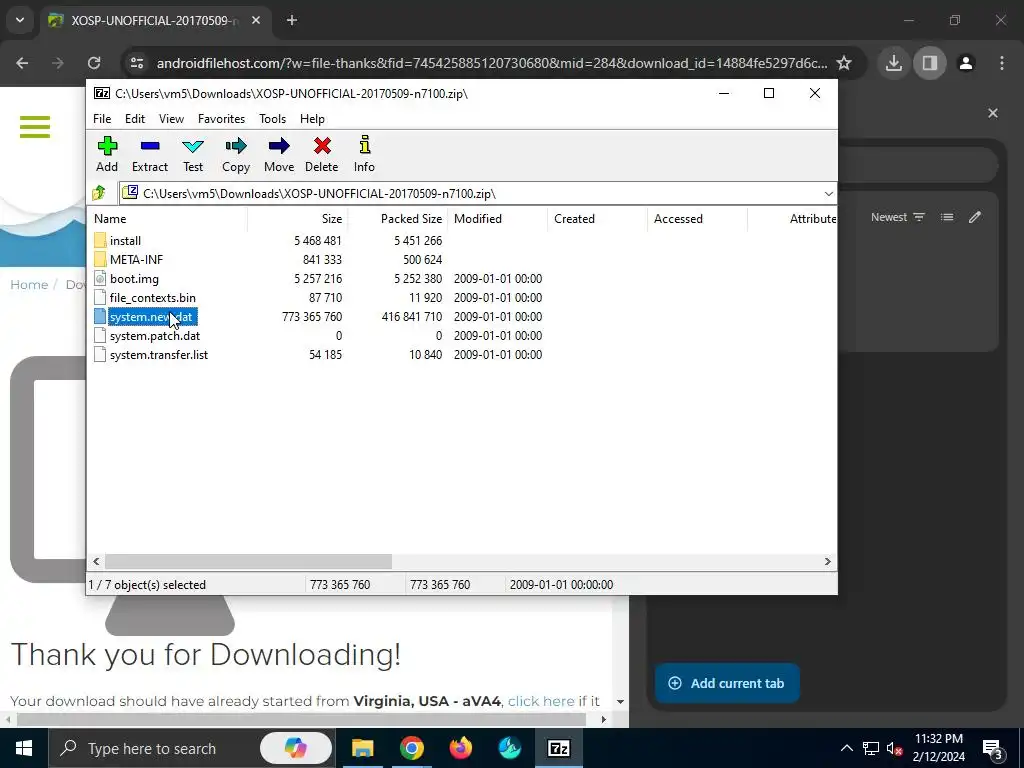Open the Newest sort dropdown in side panel

[897, 217]
